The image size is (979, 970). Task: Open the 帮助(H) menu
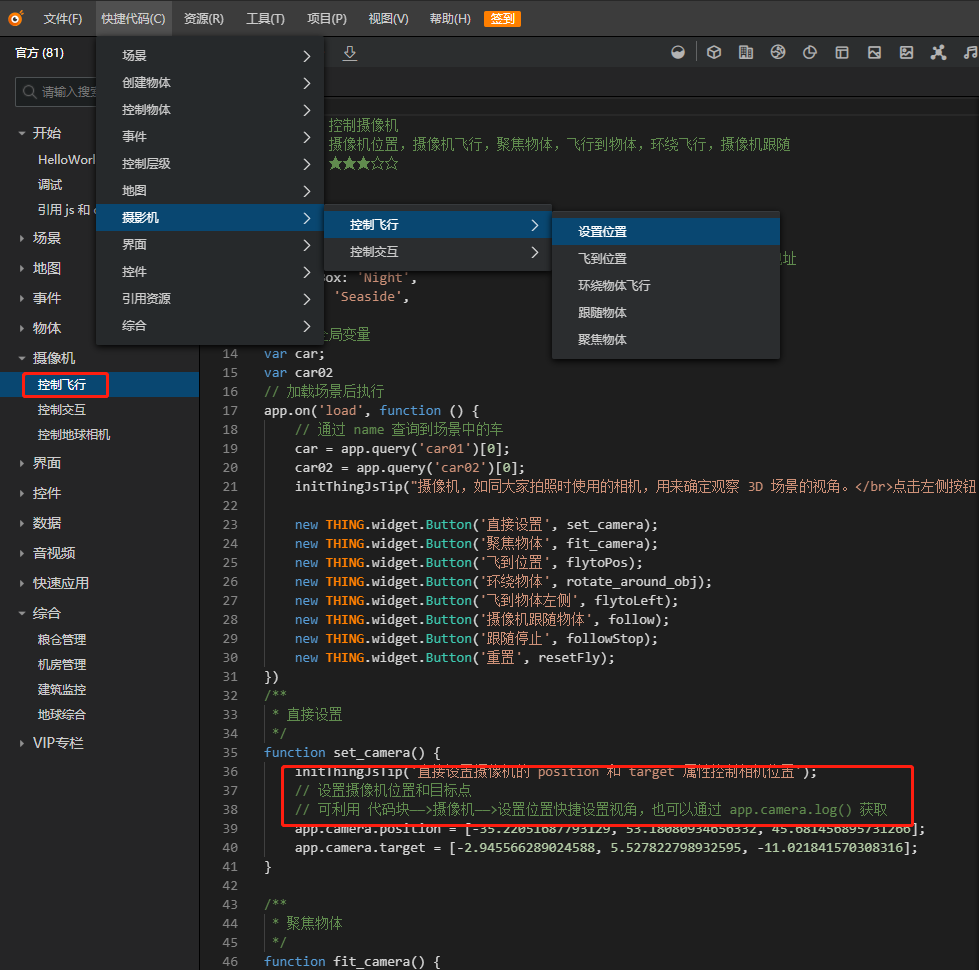tap(450, 19)
